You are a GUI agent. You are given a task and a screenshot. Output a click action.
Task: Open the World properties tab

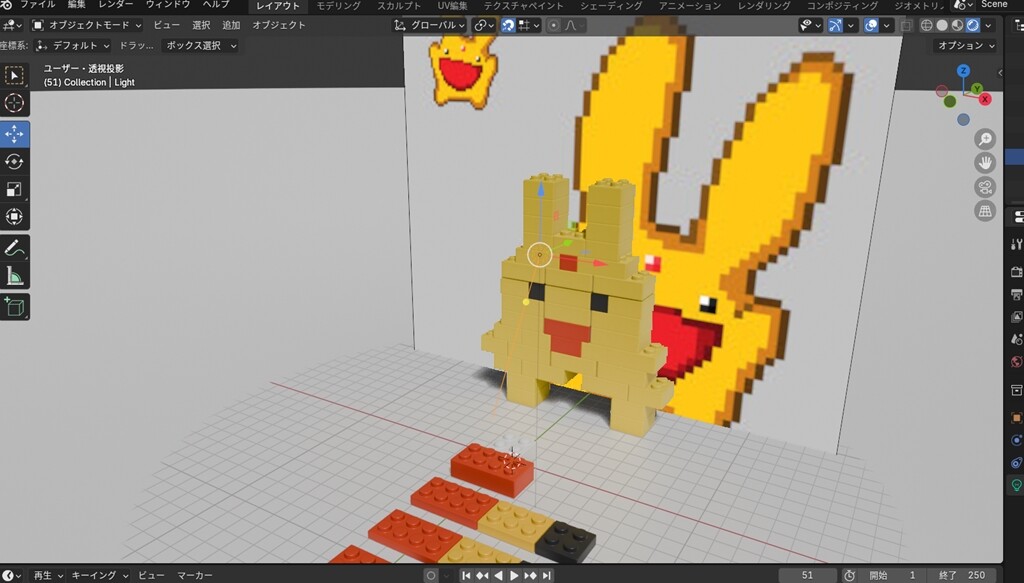click(1016, 362)
